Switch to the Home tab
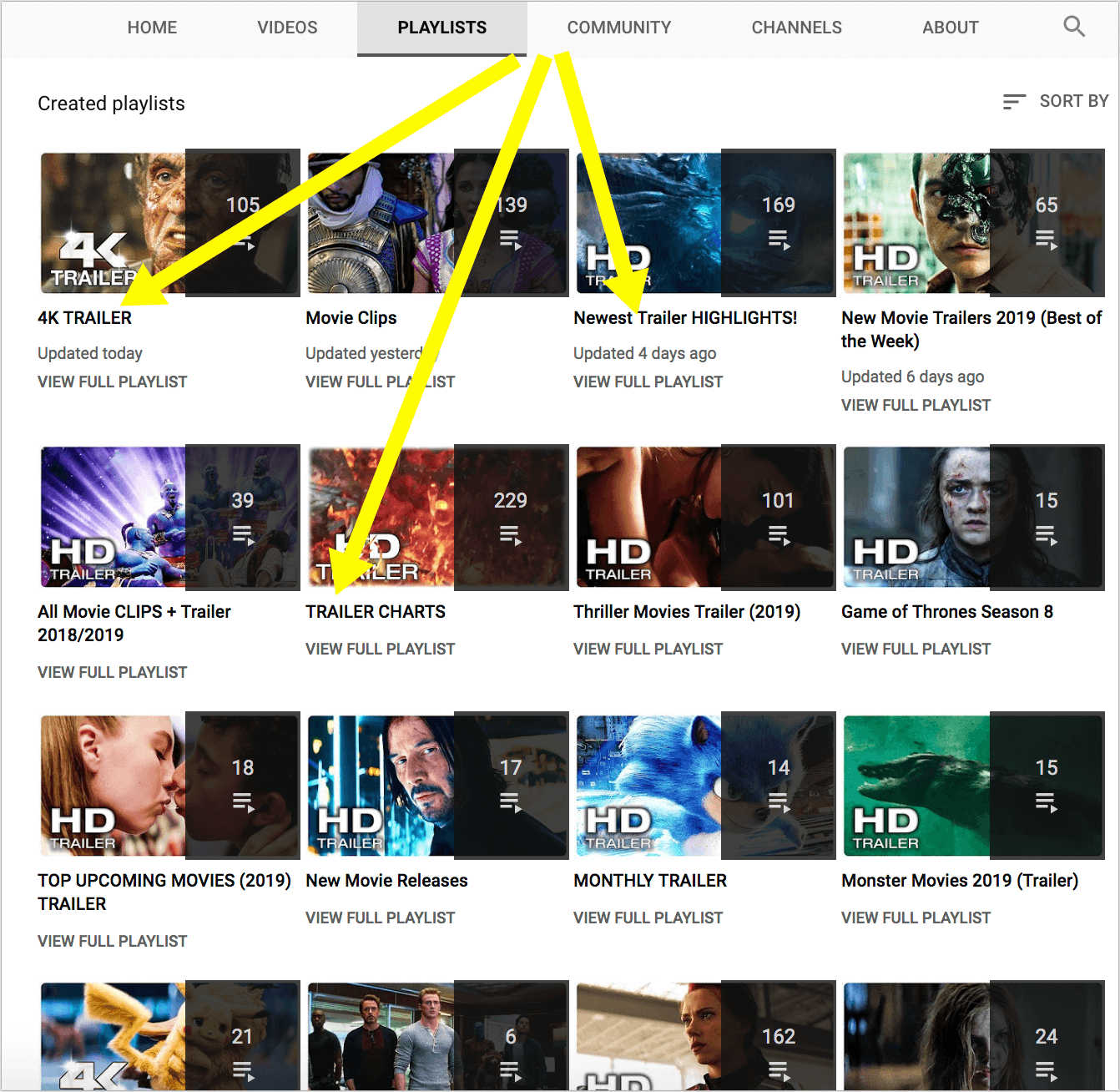The width and height of the screenshot is (1120, 1092). (x=152, y=28)
